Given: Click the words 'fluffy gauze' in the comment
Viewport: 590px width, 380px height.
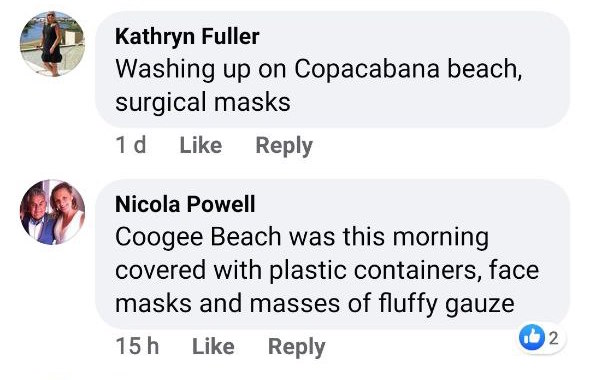Looking at the screenshot, I should click(447, 304).
